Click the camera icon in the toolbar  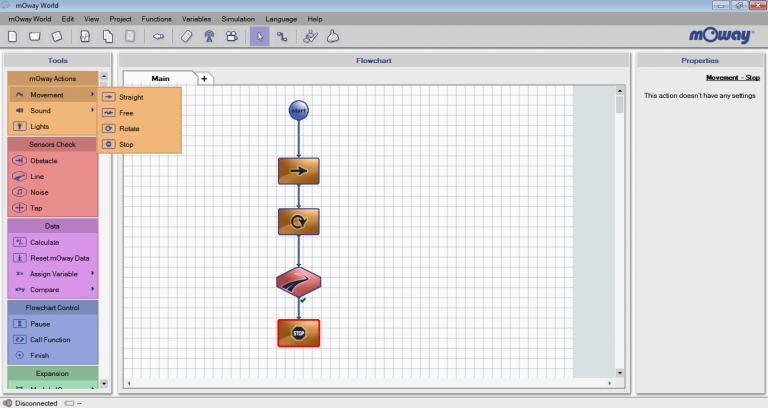coord(232,36)
